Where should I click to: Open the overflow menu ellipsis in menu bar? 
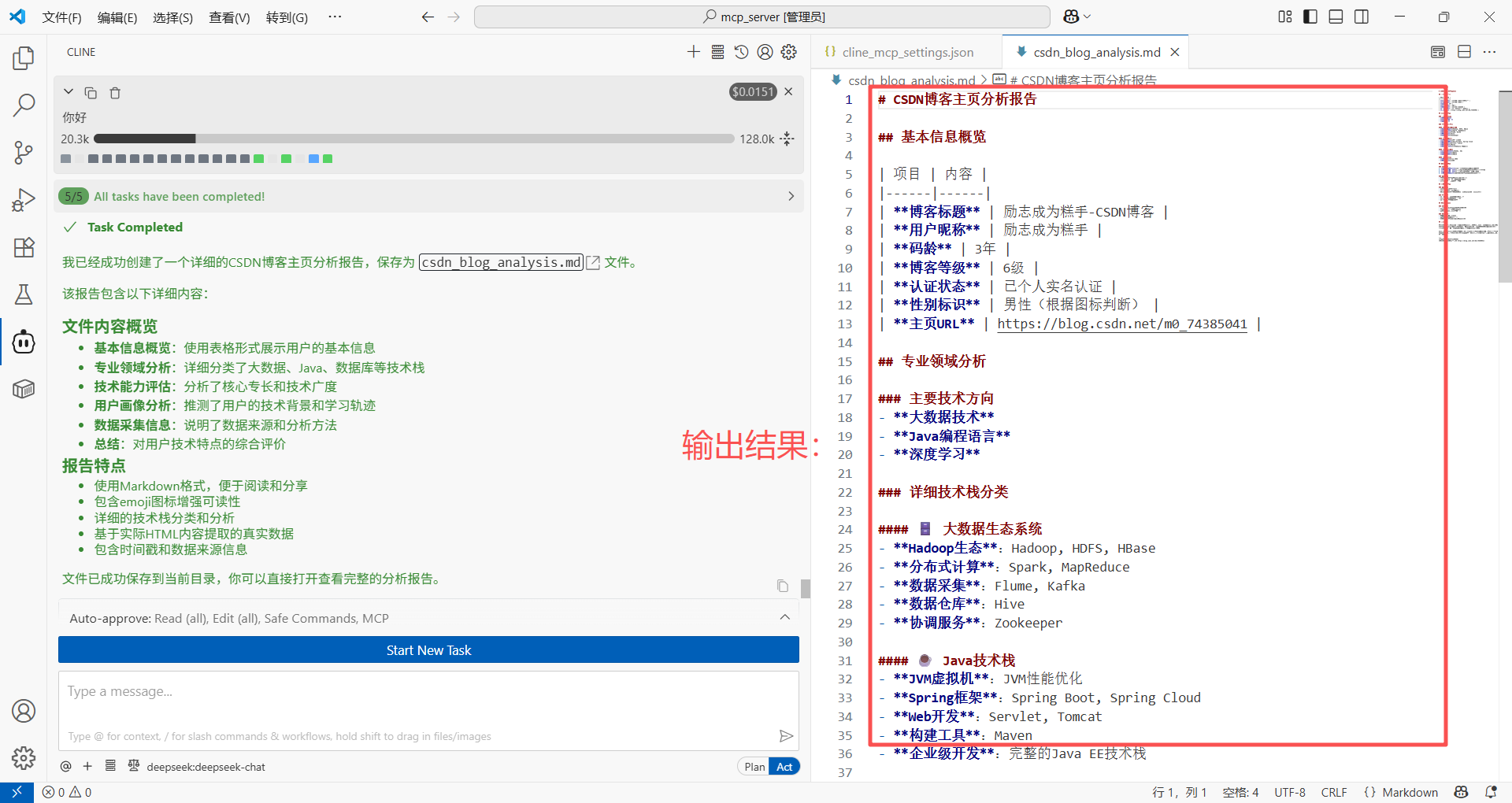pyautogui.click(x=335, y=17)
